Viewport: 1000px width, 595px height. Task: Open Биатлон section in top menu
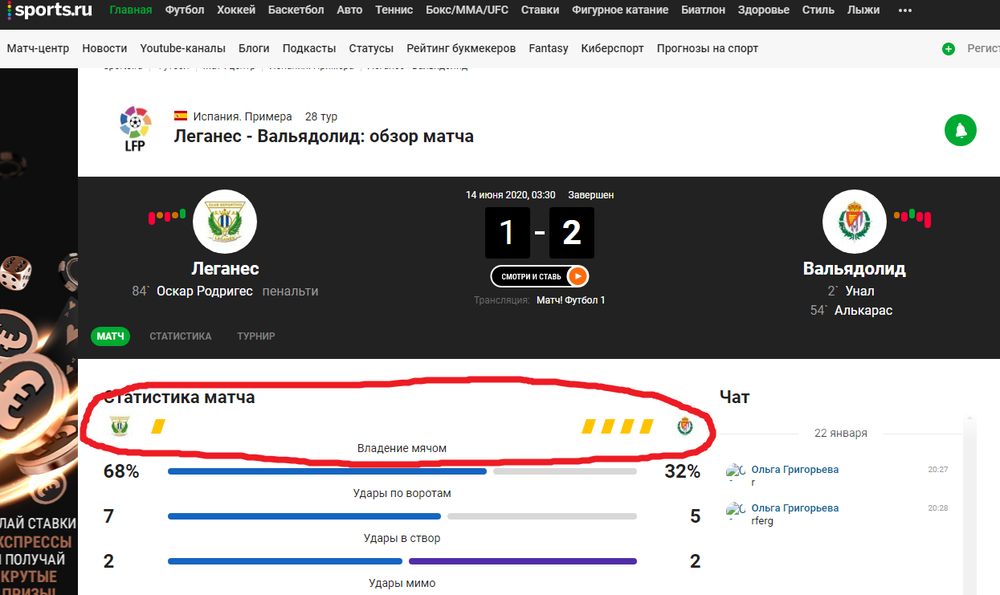pos(703,10)
